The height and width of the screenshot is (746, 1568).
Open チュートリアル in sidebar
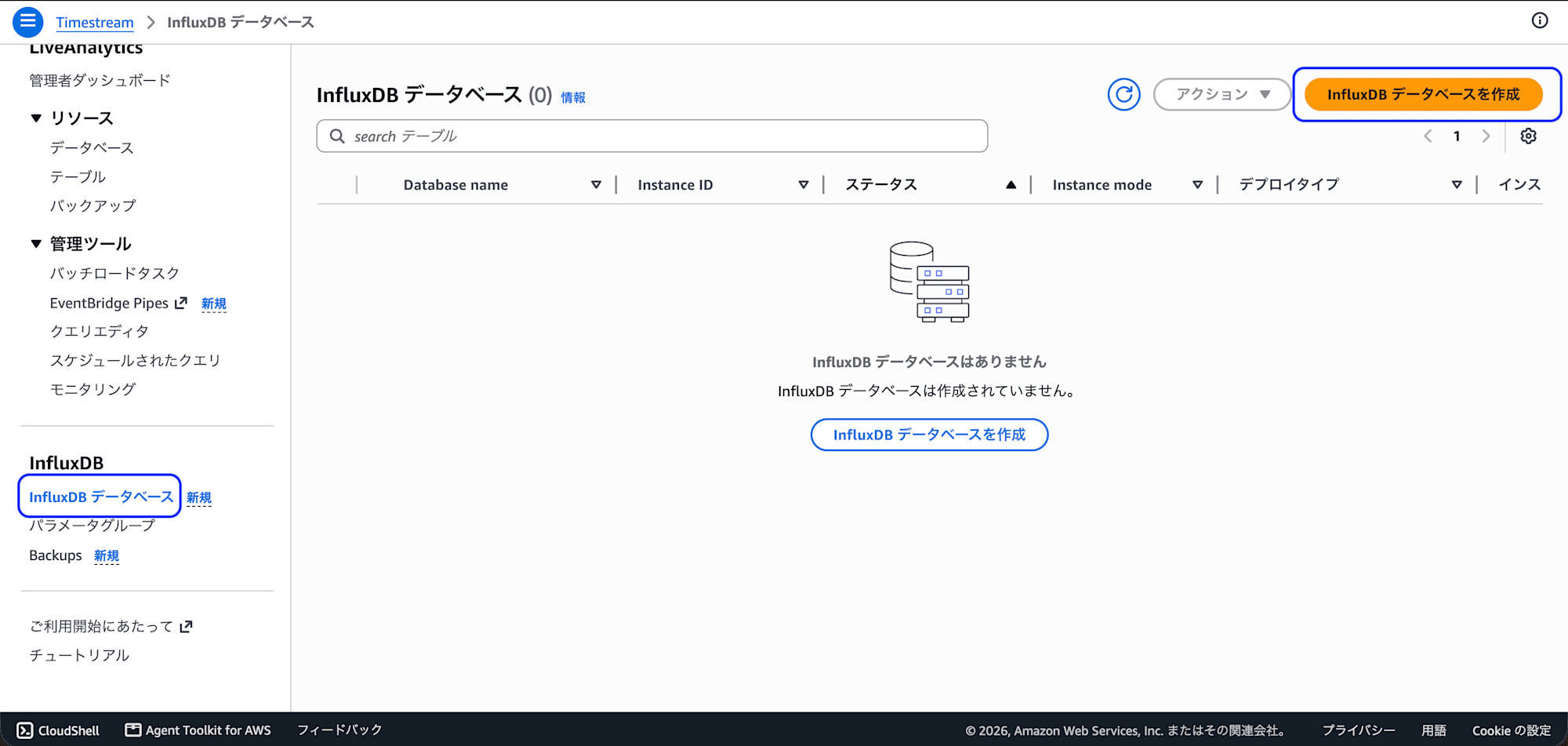79,656
